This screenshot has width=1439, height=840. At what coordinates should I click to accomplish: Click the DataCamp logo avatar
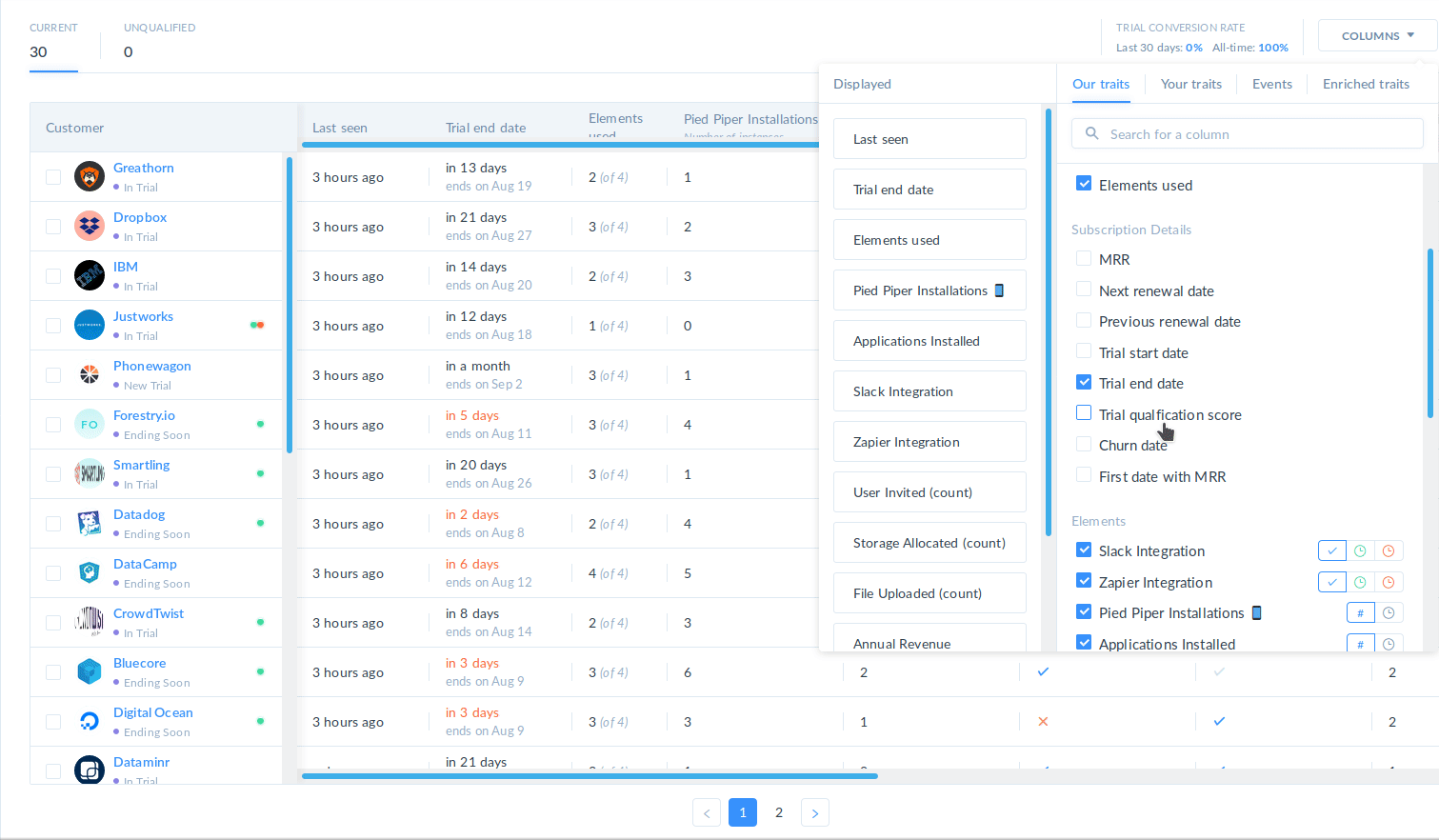pyautogui.click(x=90, y=572)
